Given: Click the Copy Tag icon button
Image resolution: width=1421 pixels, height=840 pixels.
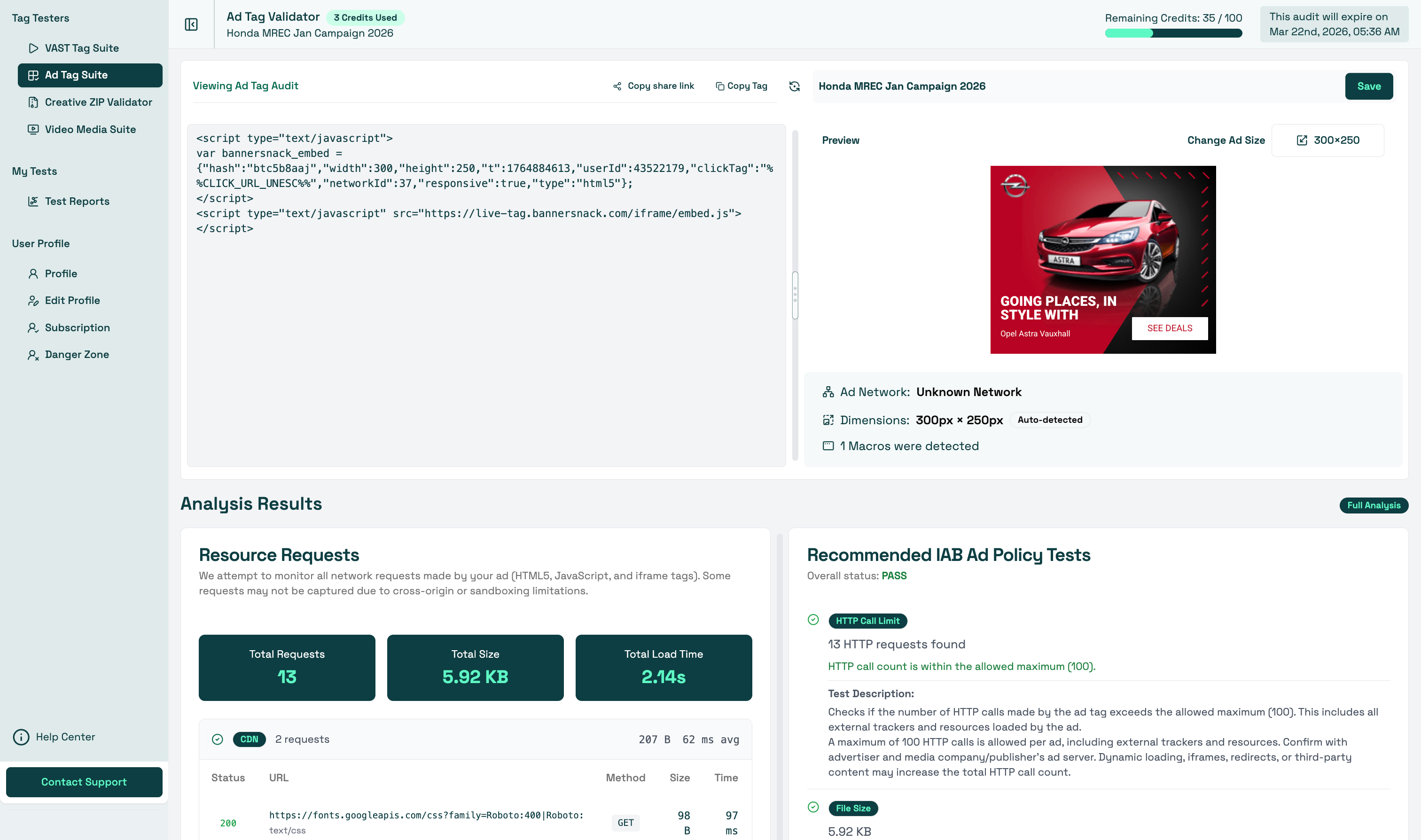Looking at the screenshot, I should 719,86.
